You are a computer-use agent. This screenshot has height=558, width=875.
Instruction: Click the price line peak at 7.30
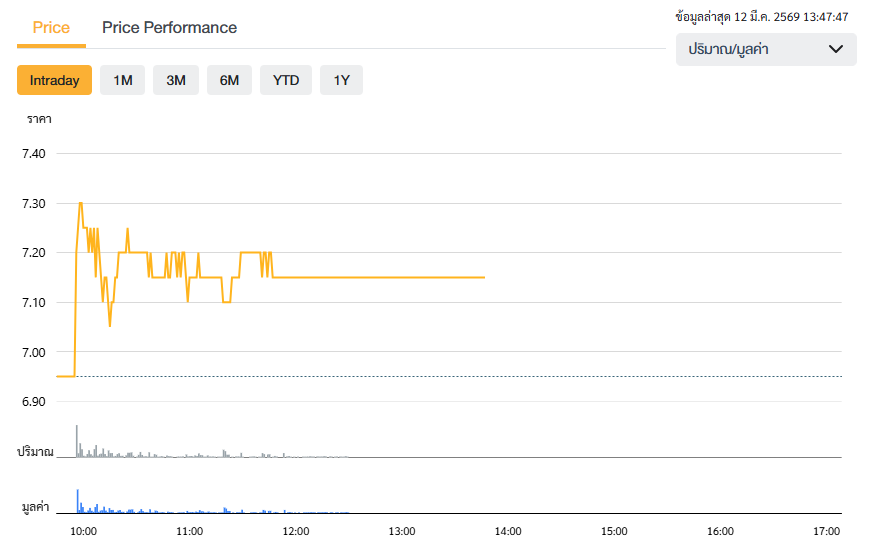[x=80, y=203]
